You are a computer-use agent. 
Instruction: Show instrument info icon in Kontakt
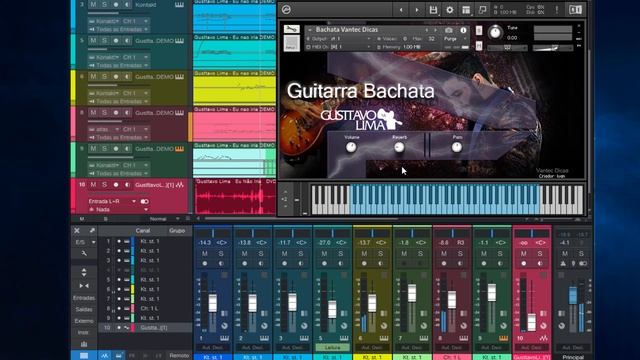coord(463,30)
